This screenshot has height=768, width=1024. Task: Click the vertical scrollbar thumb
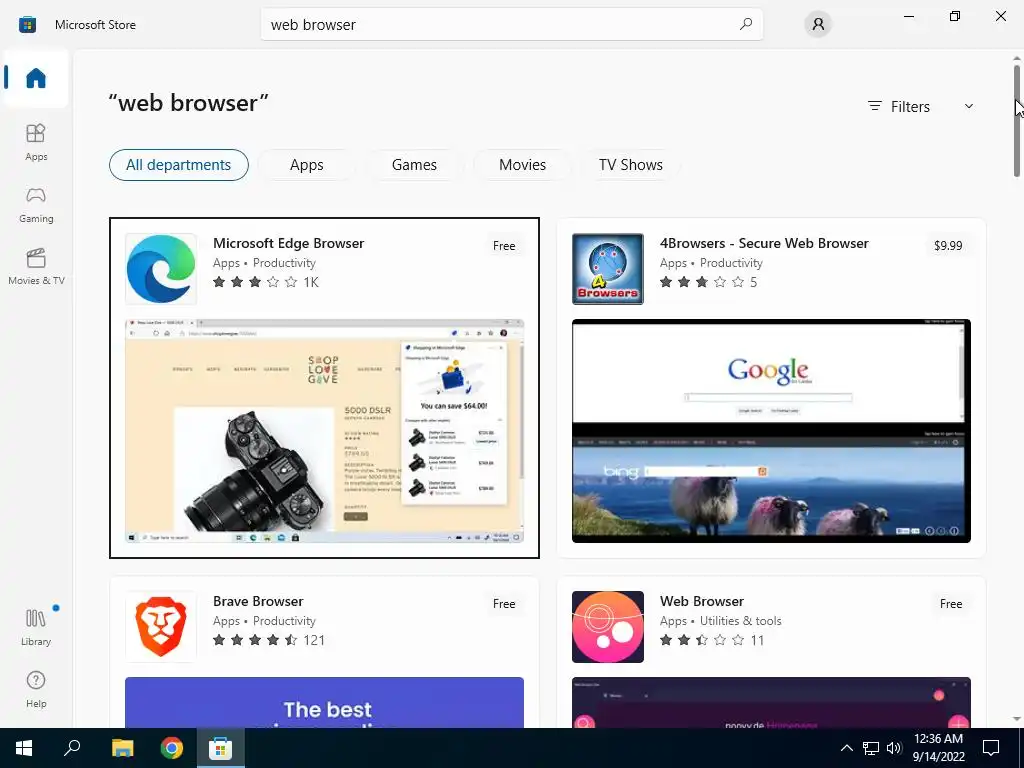(1017, 121)
